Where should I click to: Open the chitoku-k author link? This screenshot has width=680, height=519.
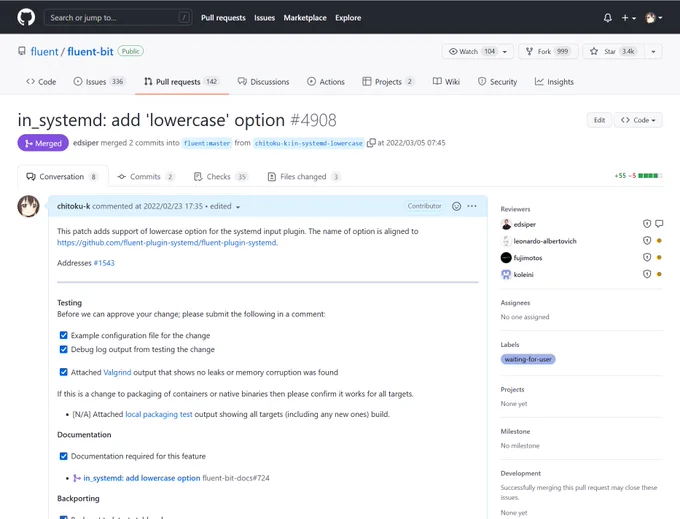(x=73, y=206)
